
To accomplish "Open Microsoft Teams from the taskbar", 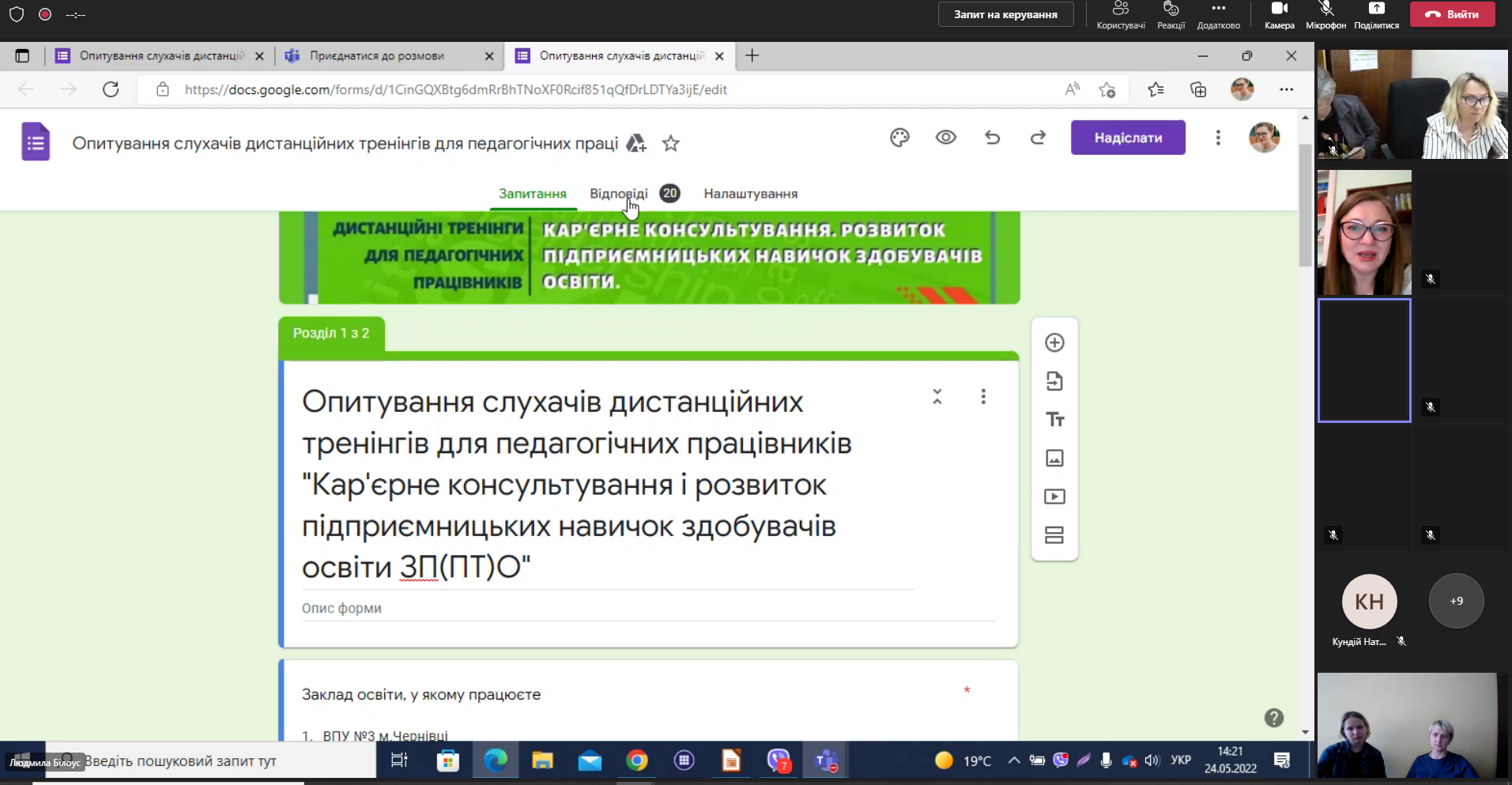I will (x=826, y=760).
